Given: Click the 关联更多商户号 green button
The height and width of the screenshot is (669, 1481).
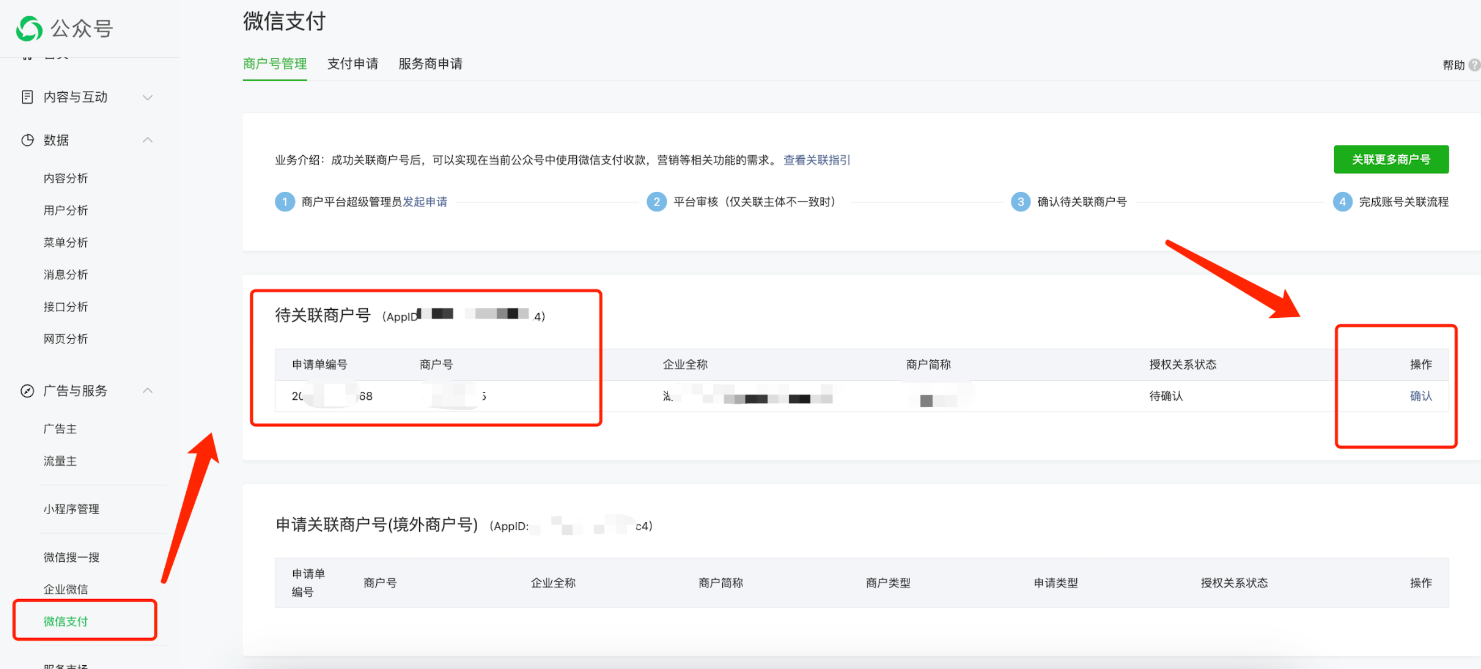Looking at the screenshot, I should pos(1390,159).
